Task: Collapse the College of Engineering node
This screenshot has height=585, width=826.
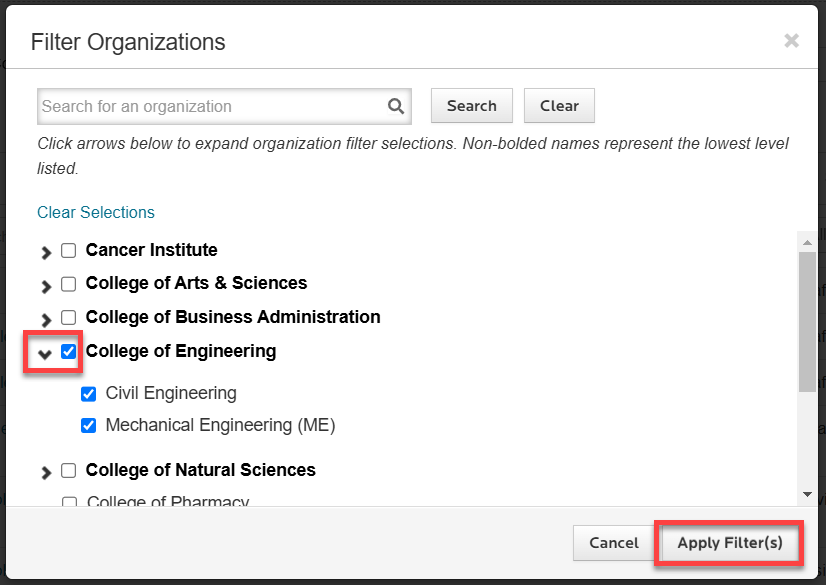Action: pos(45,353)
